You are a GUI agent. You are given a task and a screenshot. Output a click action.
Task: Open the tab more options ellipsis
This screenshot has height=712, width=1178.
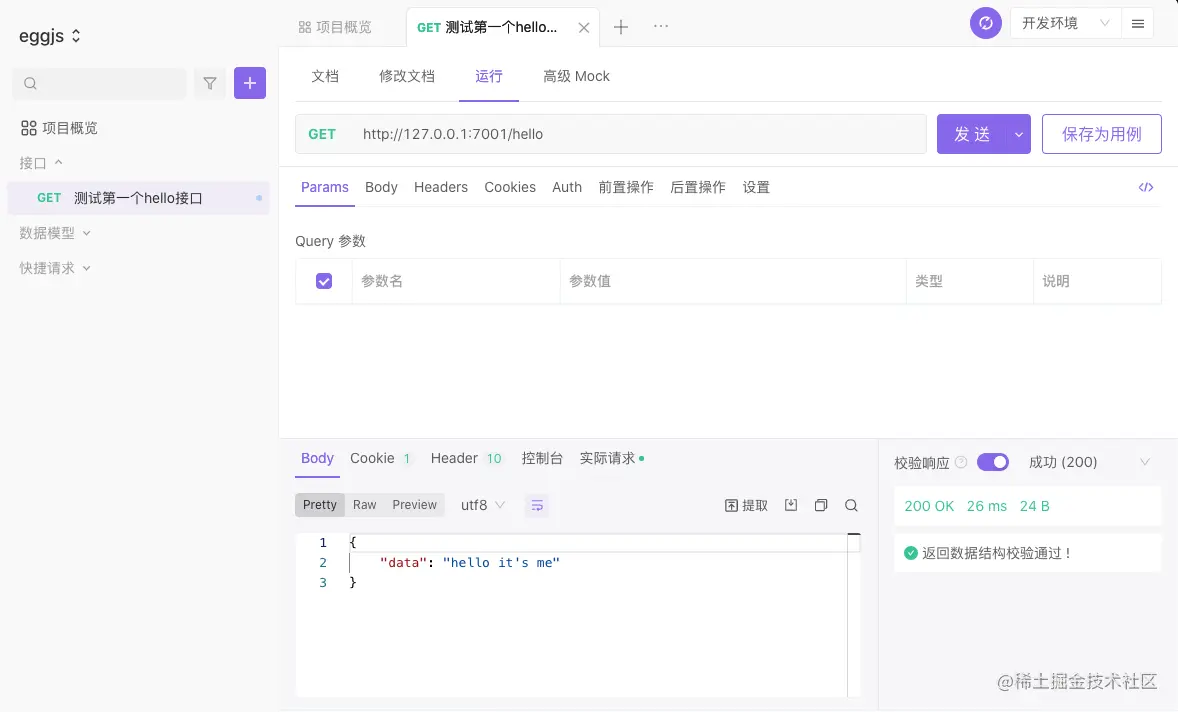tap(660, 26)
